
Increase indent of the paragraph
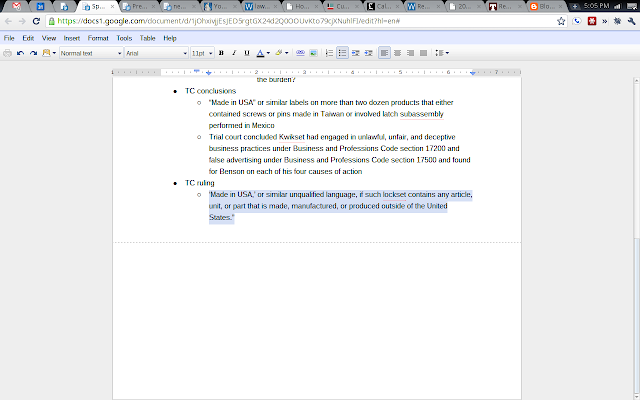[369, 53]
